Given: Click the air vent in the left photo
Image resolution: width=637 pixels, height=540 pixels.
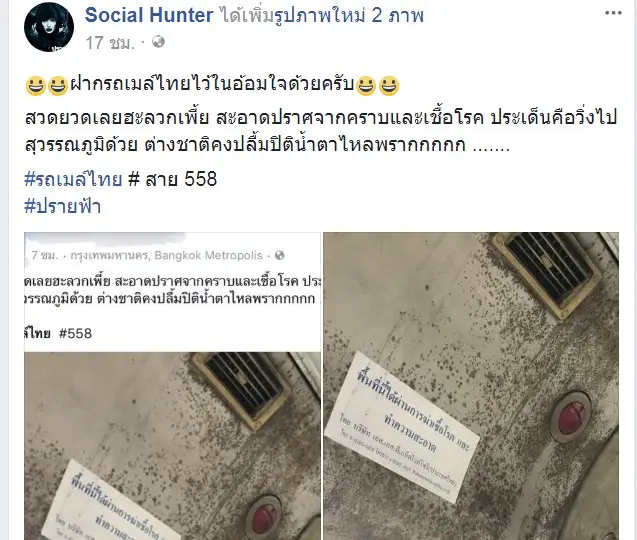Looking at the screenshot, I should coord(240,388).
